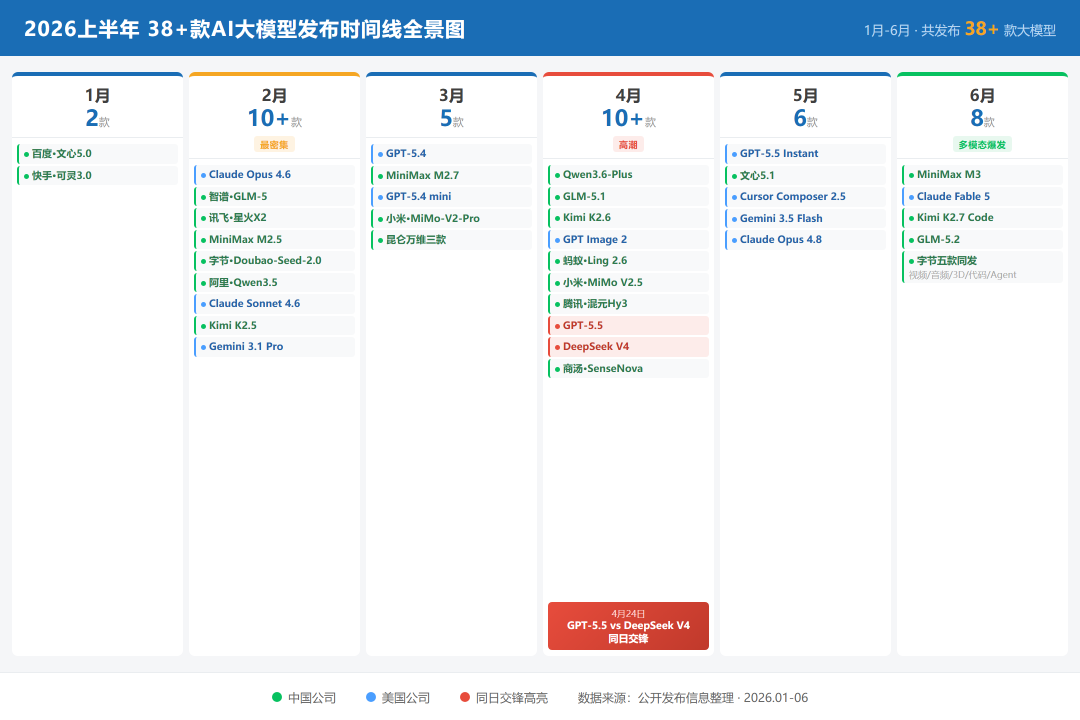Click the MiniMax M2.7 item

(x=451, y=175)
